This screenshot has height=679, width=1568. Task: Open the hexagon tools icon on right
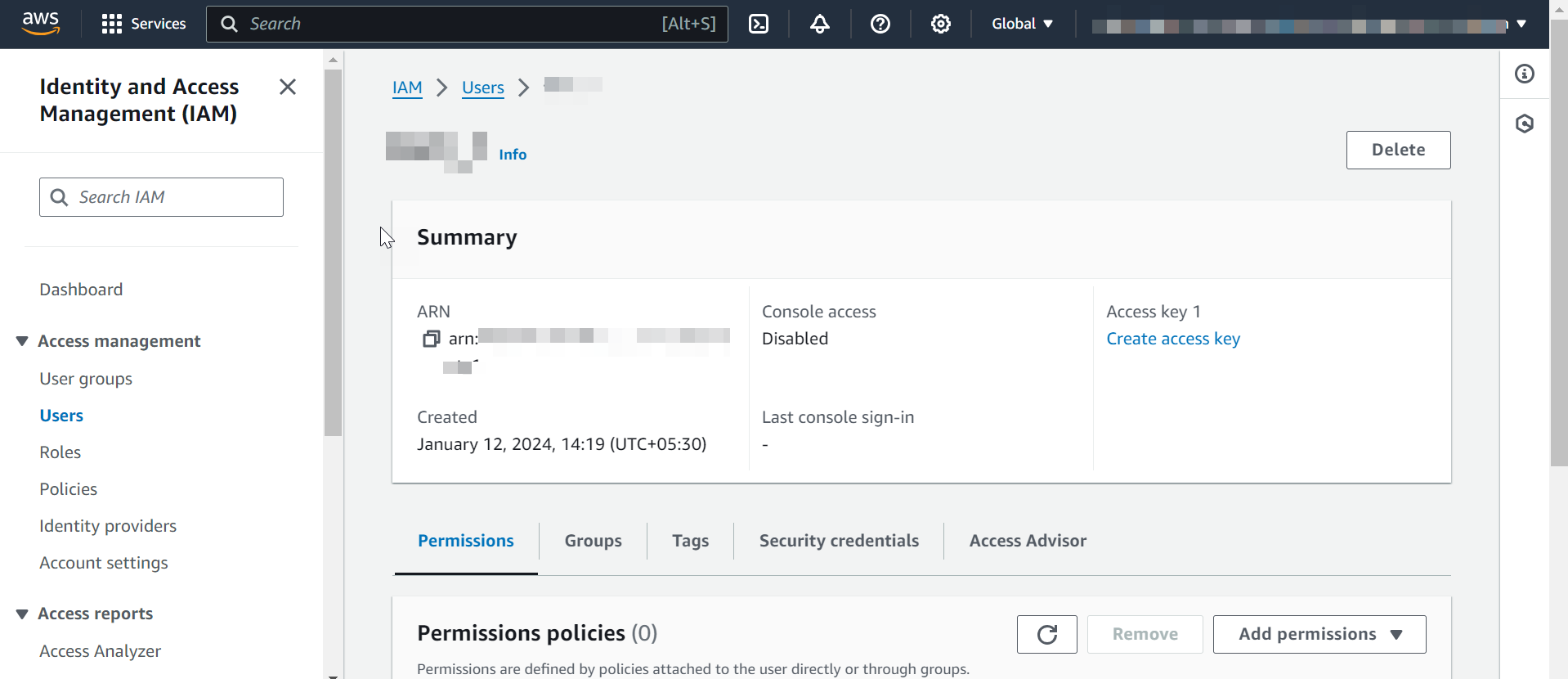click(1525, 124)
